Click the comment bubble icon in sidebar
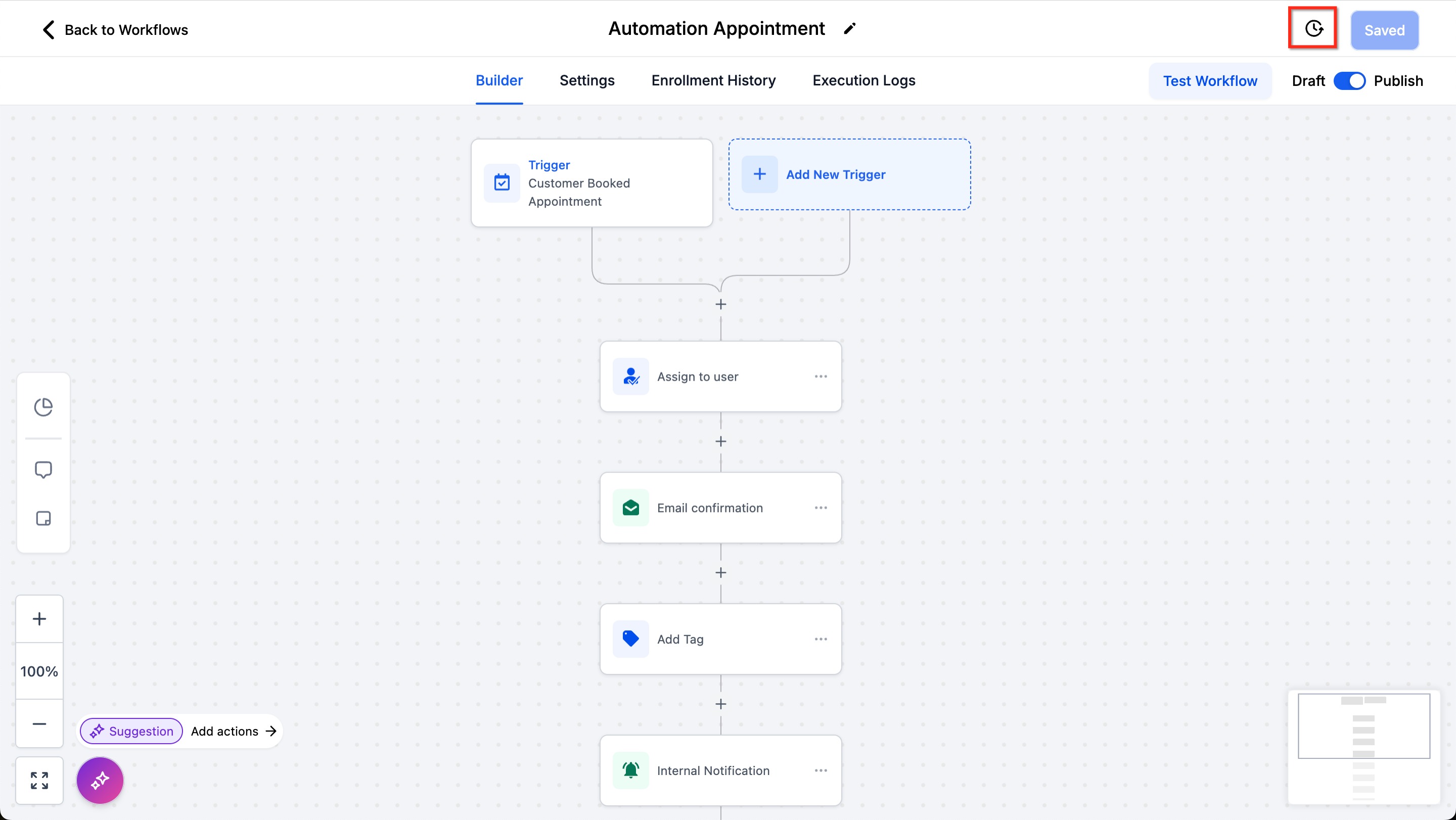Screen dimensions: 1456x820 point(43,470)
